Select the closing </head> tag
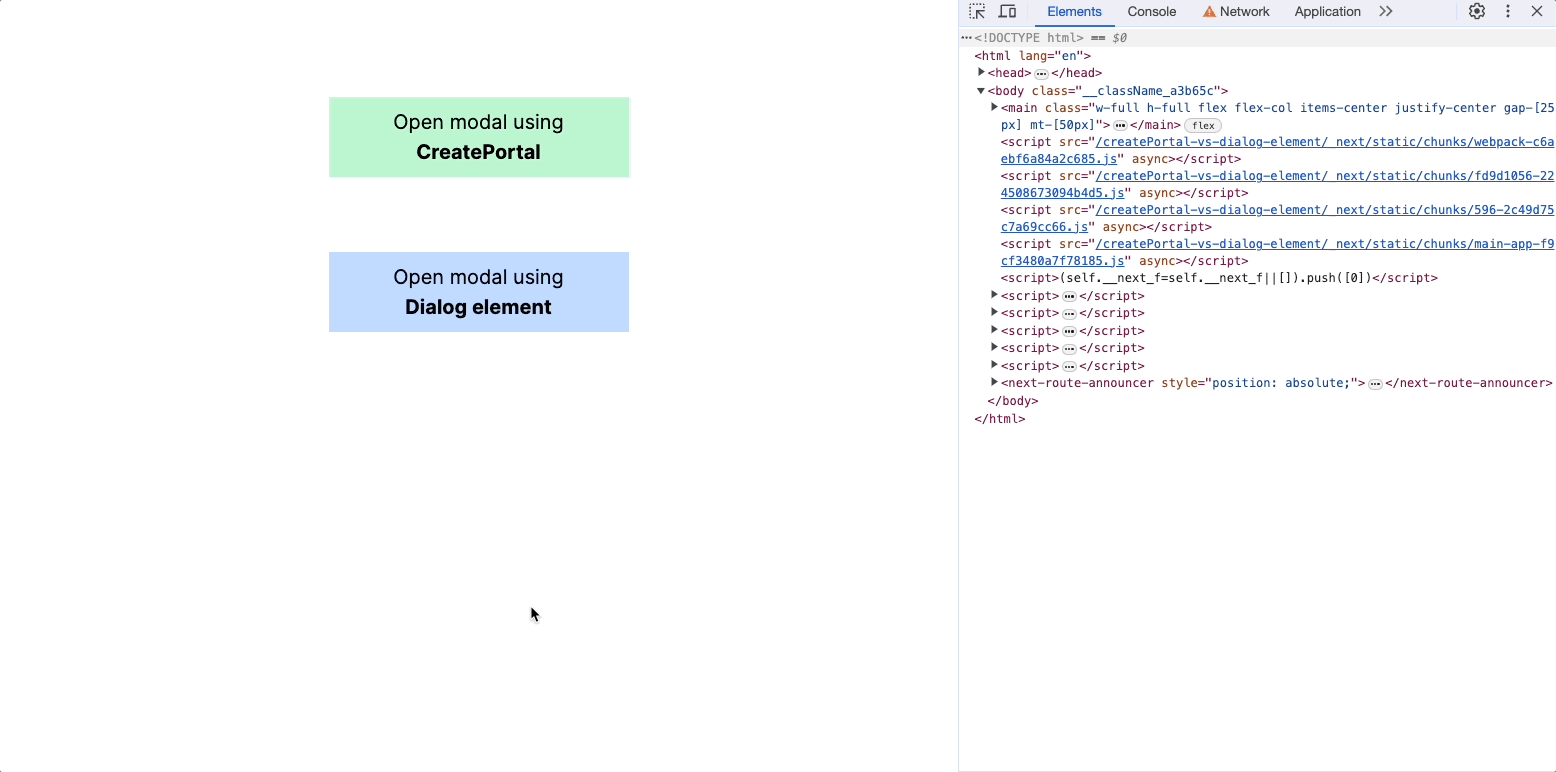 (x=1076, y=73)
